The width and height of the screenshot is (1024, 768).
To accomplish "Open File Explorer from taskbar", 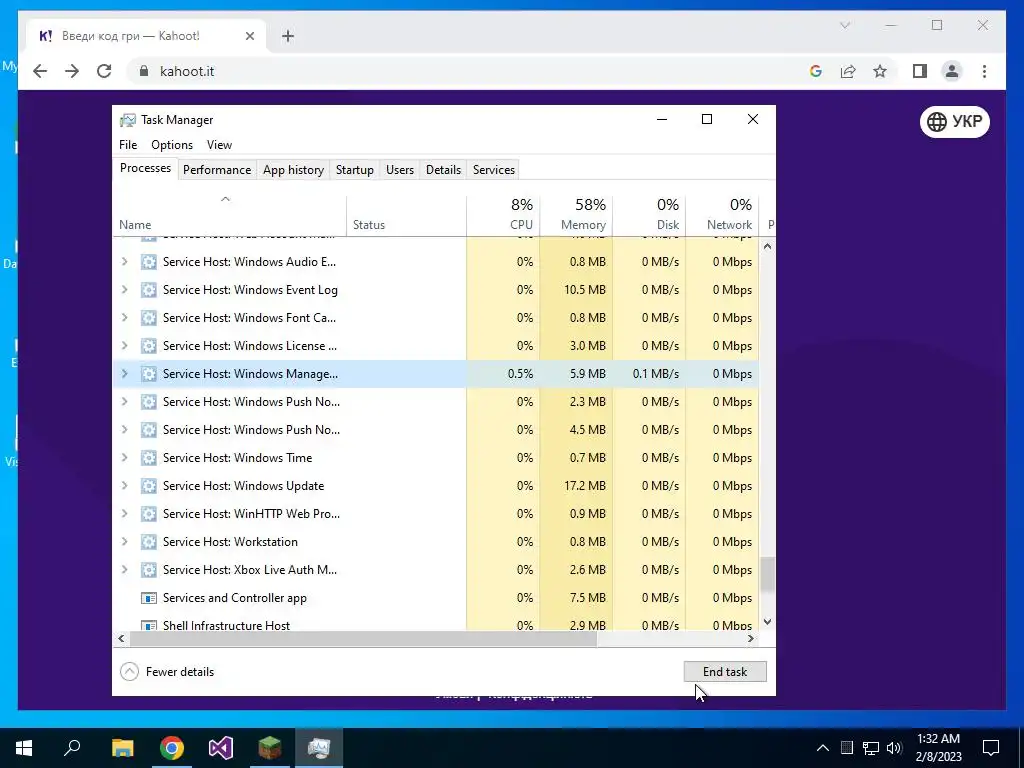I will [x=122, y=748].
